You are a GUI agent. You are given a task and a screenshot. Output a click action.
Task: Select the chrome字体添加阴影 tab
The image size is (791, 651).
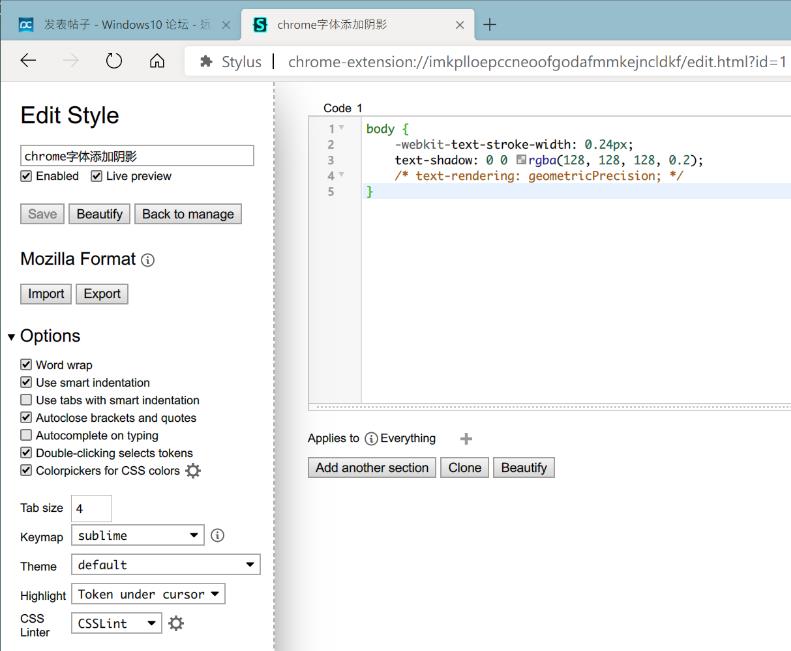[347, 25]
